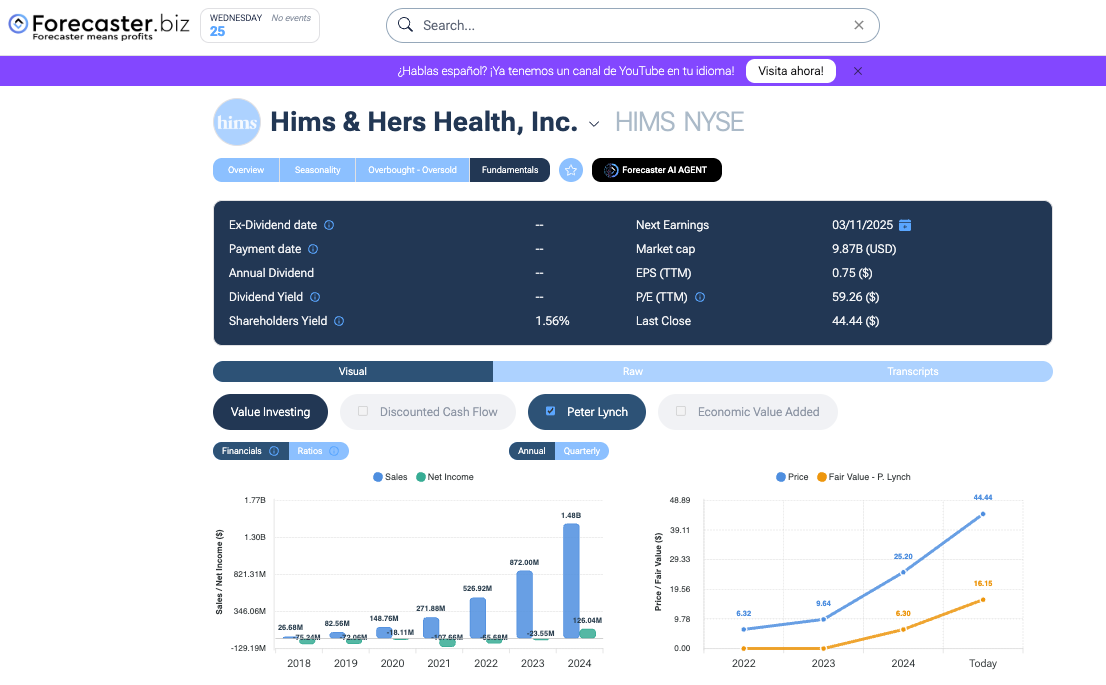Switch to the Raw view
The height and width of the screenshot is (685, 1106).
[x=633, y=371]
